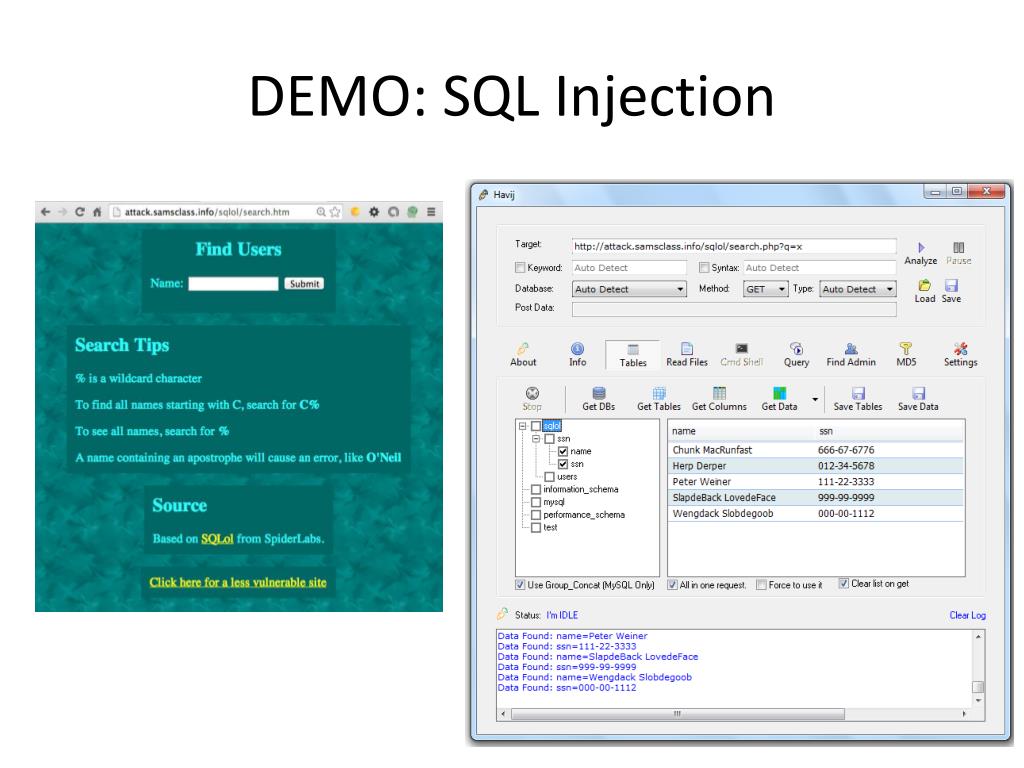
Task: Click the gear extension icon in browser
Action: (x=374, y=212)
